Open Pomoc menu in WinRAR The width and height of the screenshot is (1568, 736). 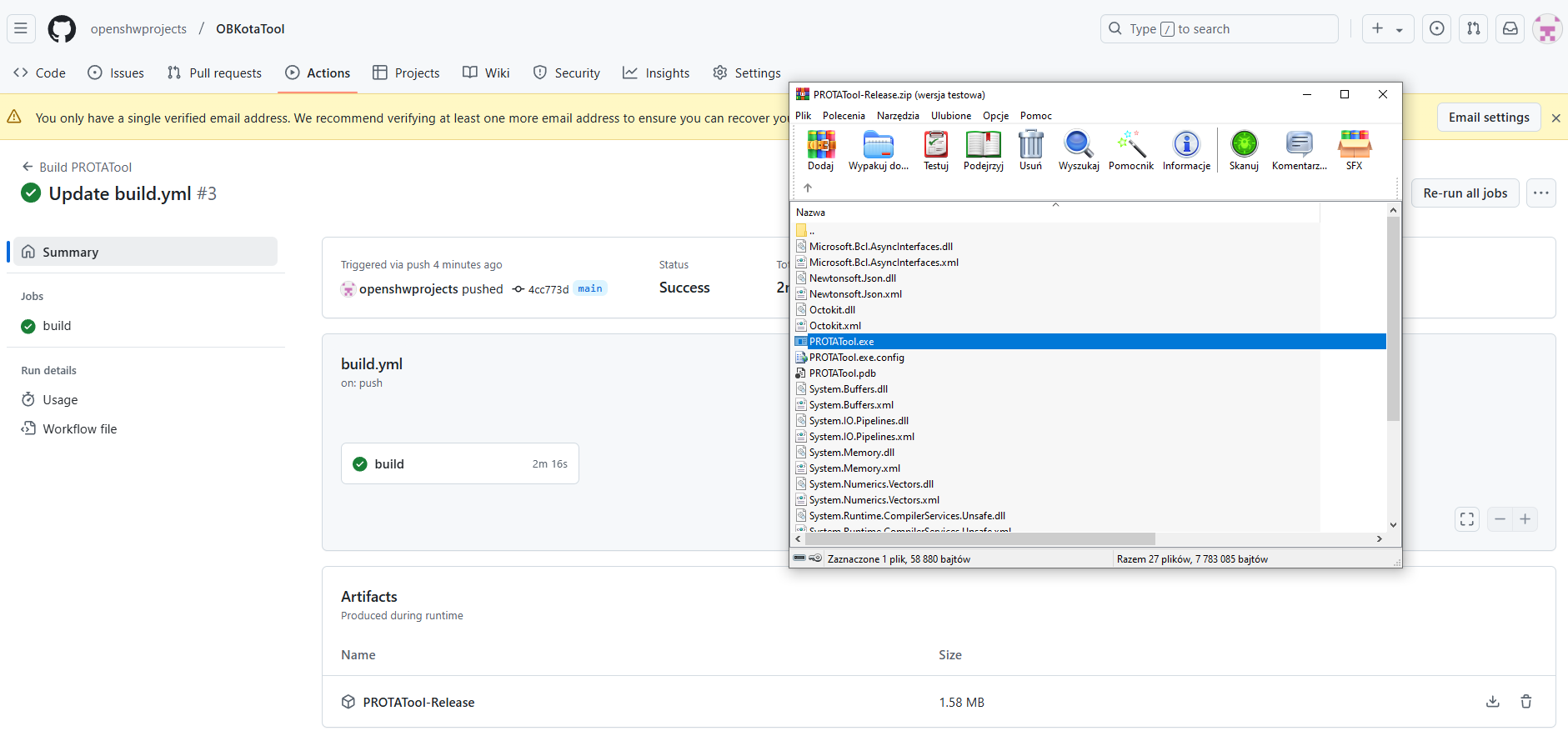coord(1036,116)
